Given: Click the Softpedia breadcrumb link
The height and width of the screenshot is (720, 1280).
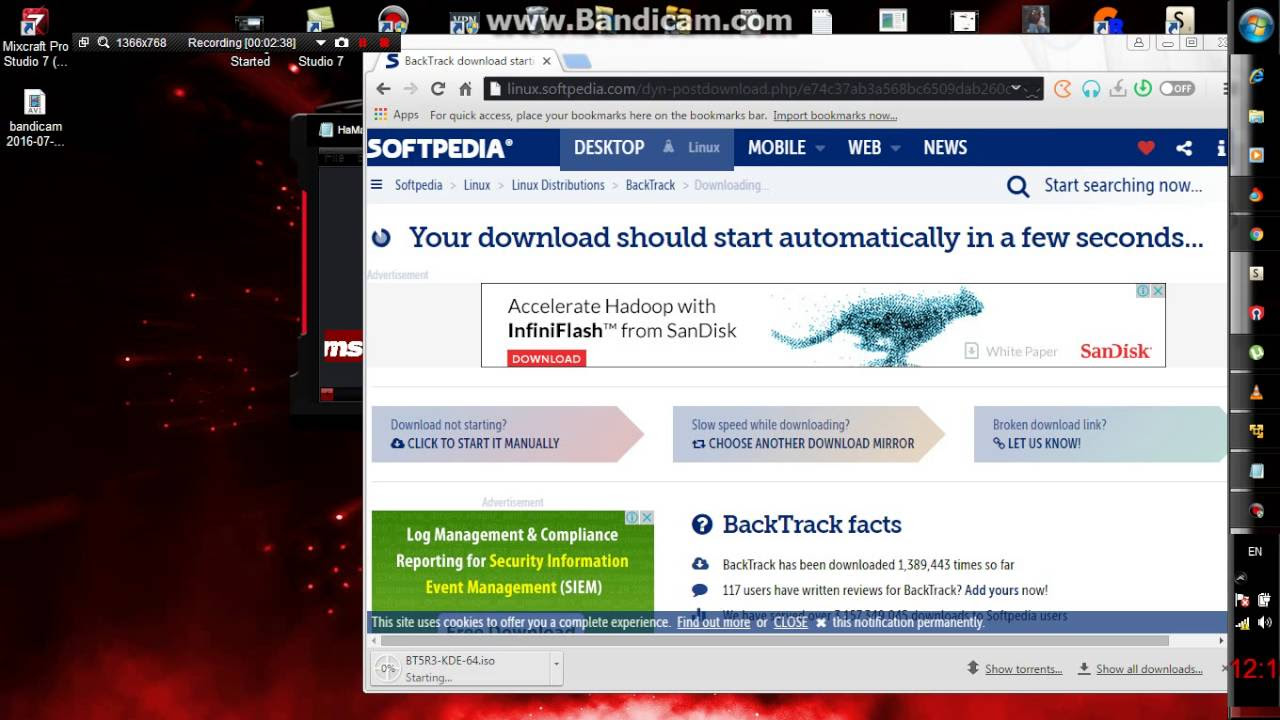Looking at the screenshot, I should coord(418,185).
